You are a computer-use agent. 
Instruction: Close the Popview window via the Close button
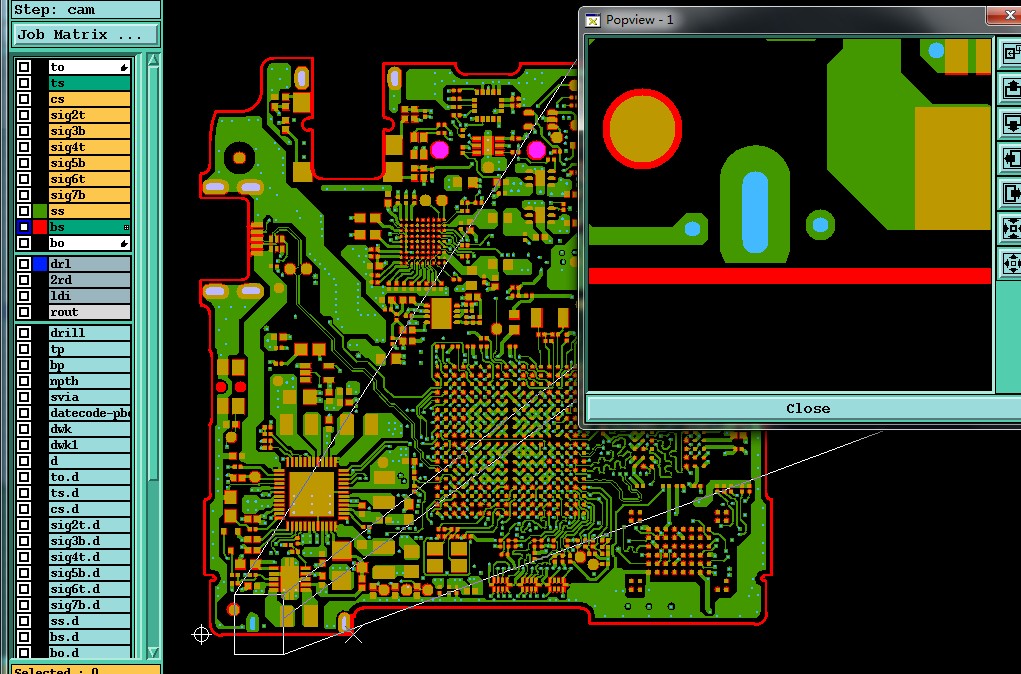[x=805, y=408]
